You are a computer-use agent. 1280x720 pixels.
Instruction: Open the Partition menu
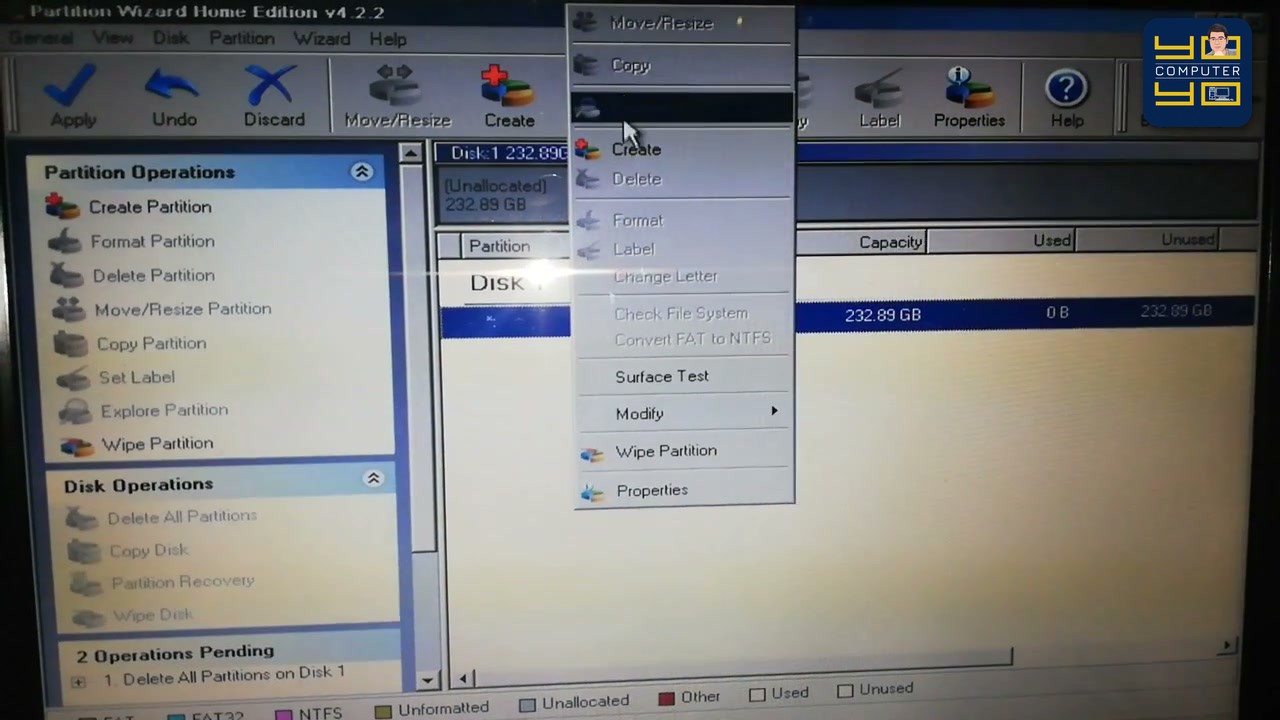pos(242,38)
